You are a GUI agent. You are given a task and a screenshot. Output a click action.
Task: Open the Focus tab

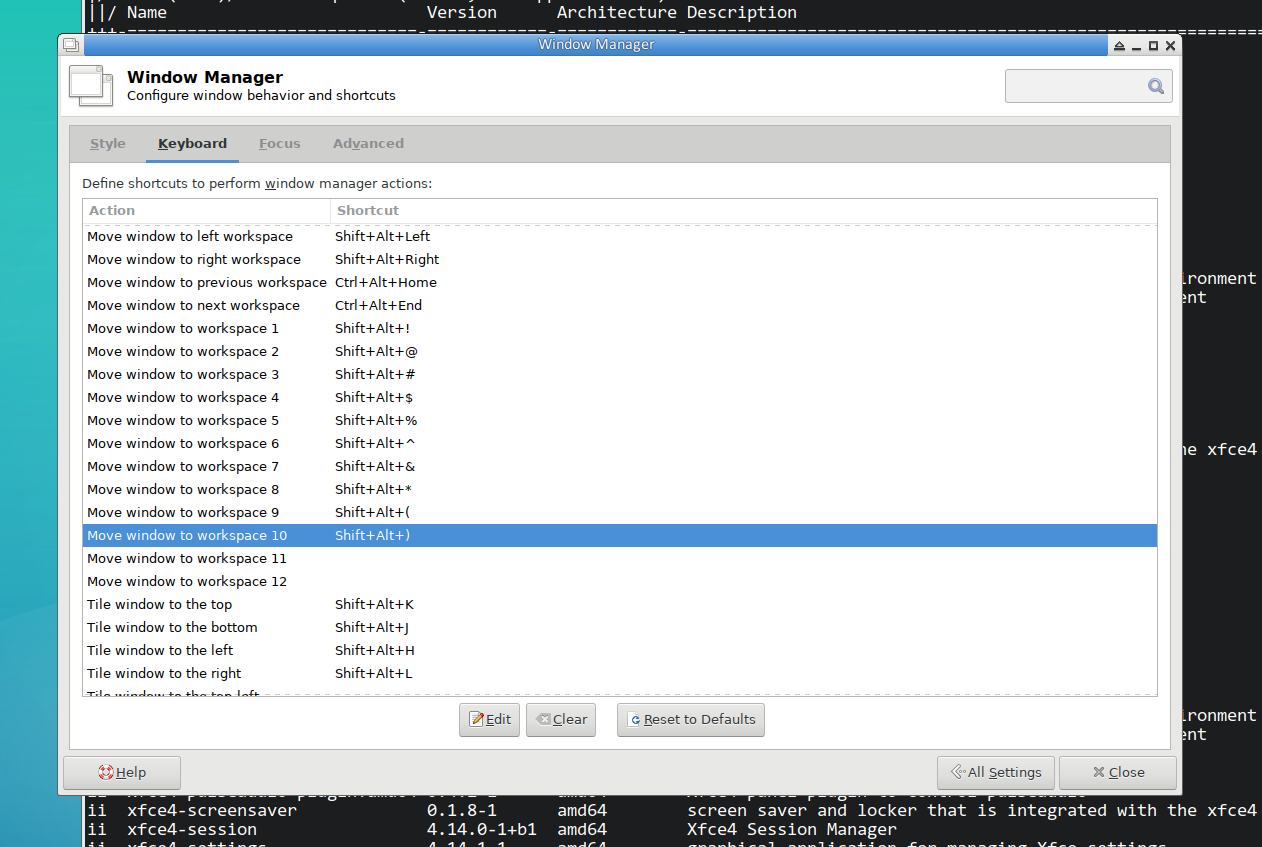tap(279, 144)
